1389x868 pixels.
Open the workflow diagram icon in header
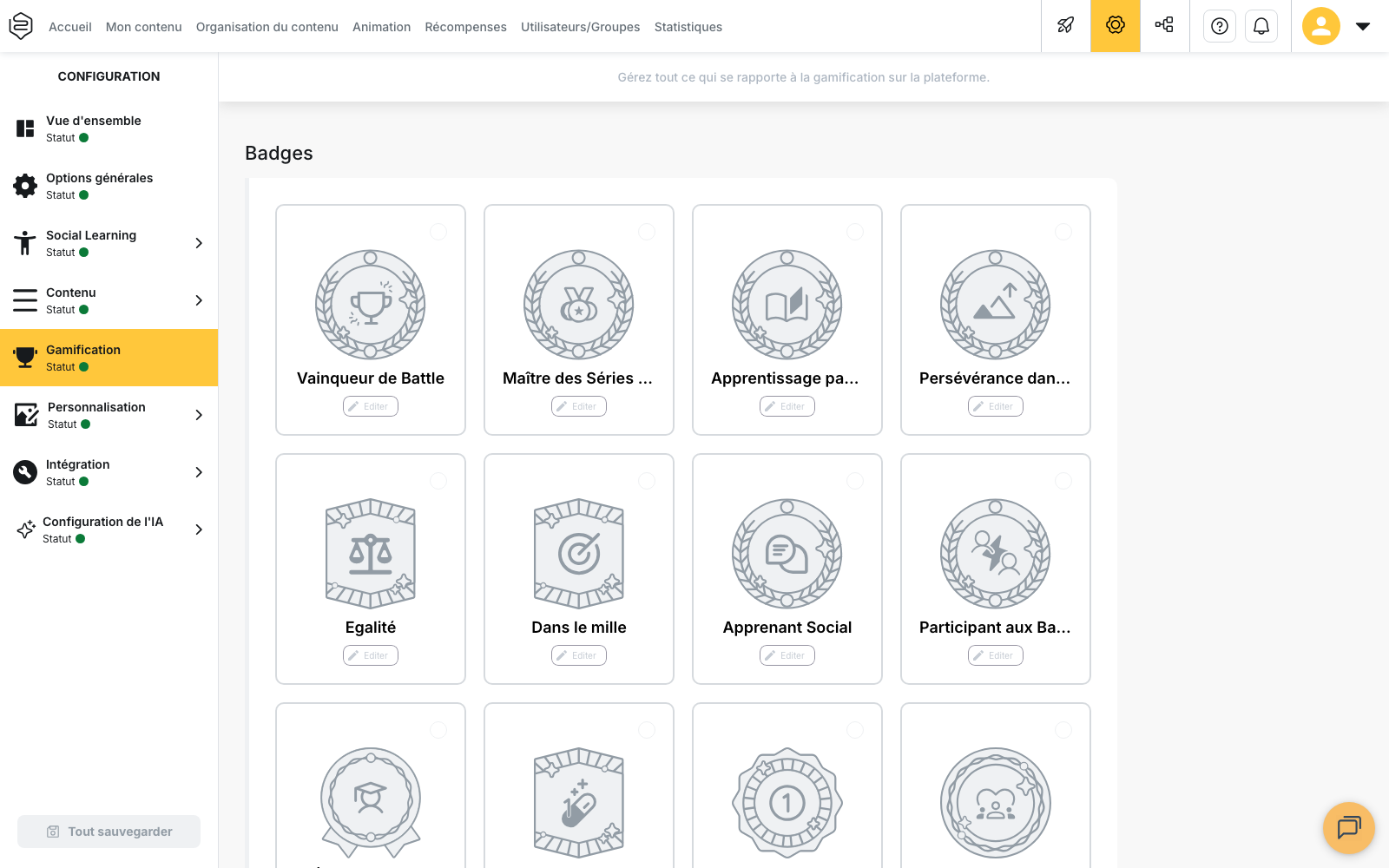(x=1165, y=26)
